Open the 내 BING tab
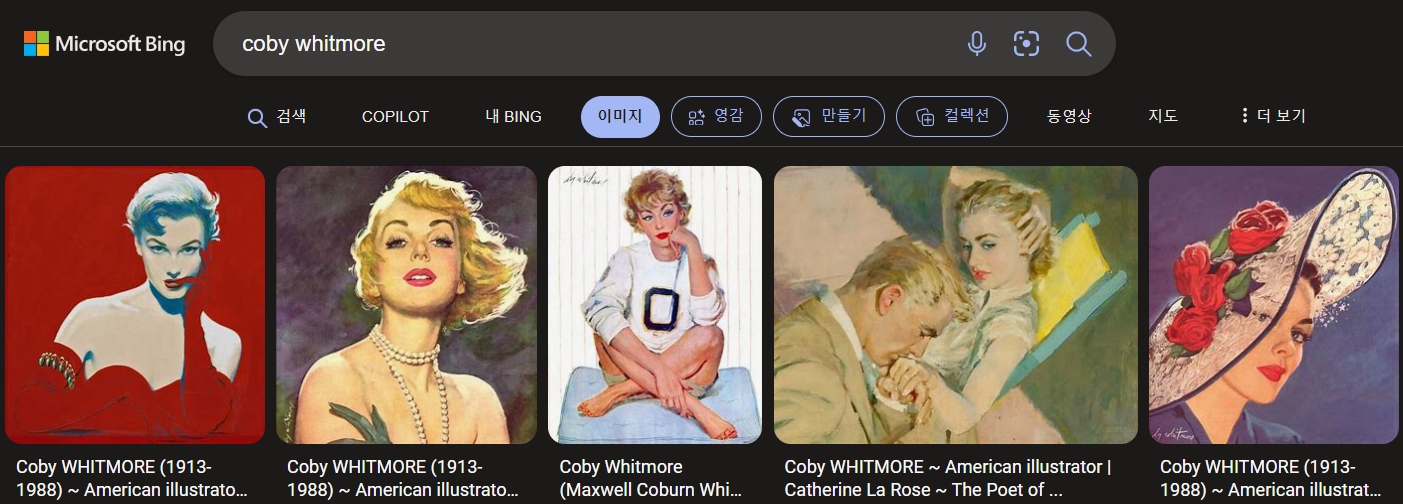This screenshot has width=1403, height=504. [513, 116]
